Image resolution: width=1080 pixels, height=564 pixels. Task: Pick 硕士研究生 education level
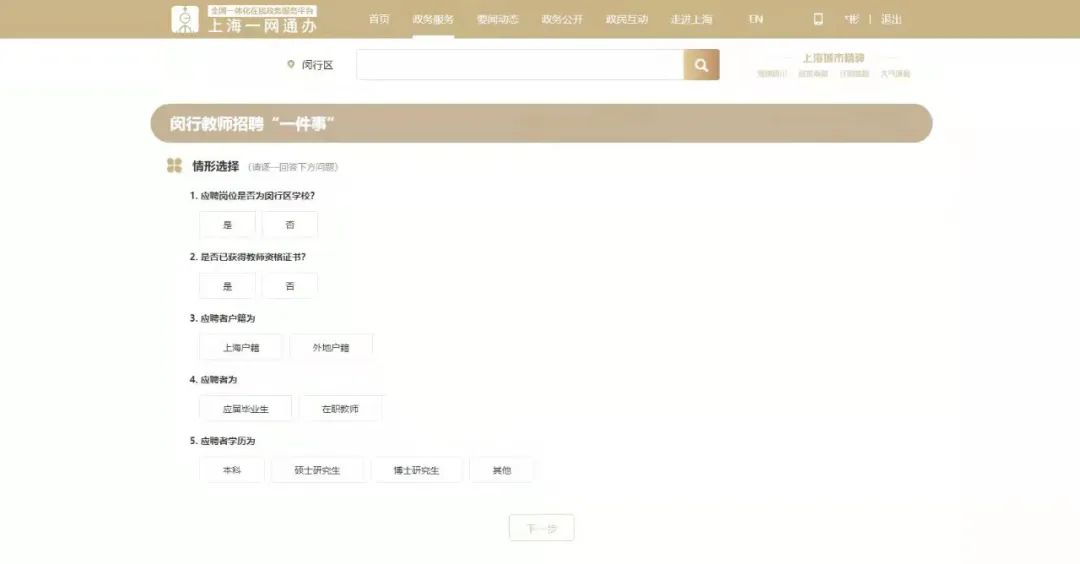[x=317, y=470]
